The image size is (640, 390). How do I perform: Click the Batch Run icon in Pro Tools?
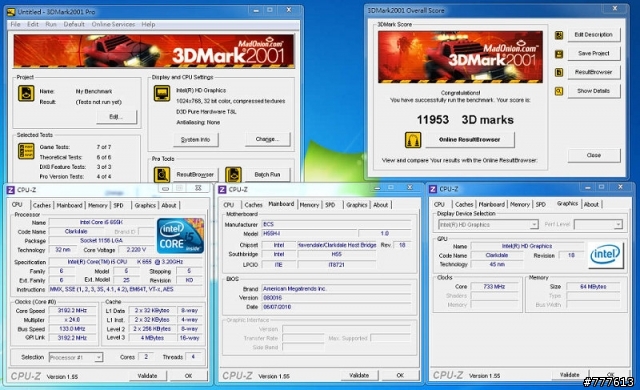coord(233,175)
